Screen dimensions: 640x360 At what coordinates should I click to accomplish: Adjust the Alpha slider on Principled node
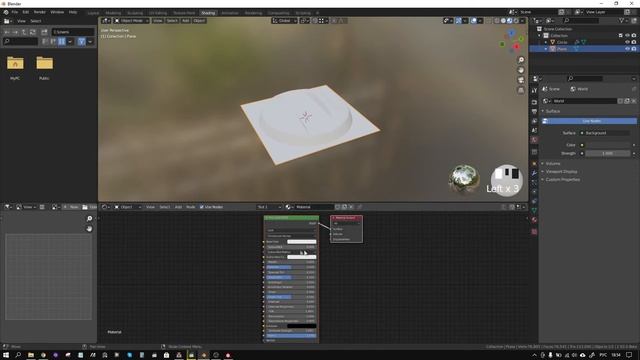click(291, 336)
